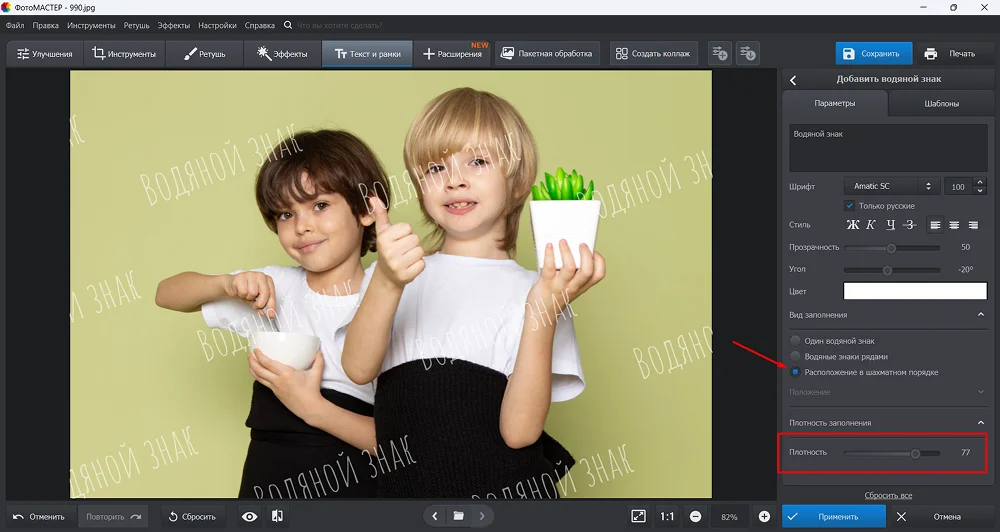Select Водяные знаки рядами radio option

(795, 356)
